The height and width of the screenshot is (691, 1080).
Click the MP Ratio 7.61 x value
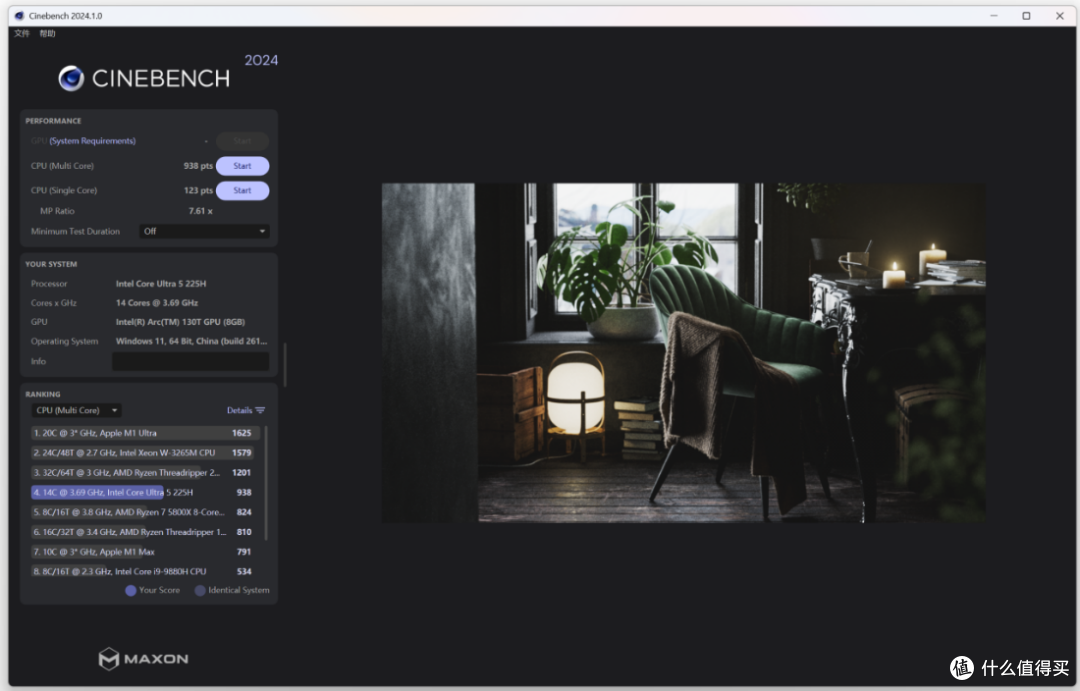(200, 212)
